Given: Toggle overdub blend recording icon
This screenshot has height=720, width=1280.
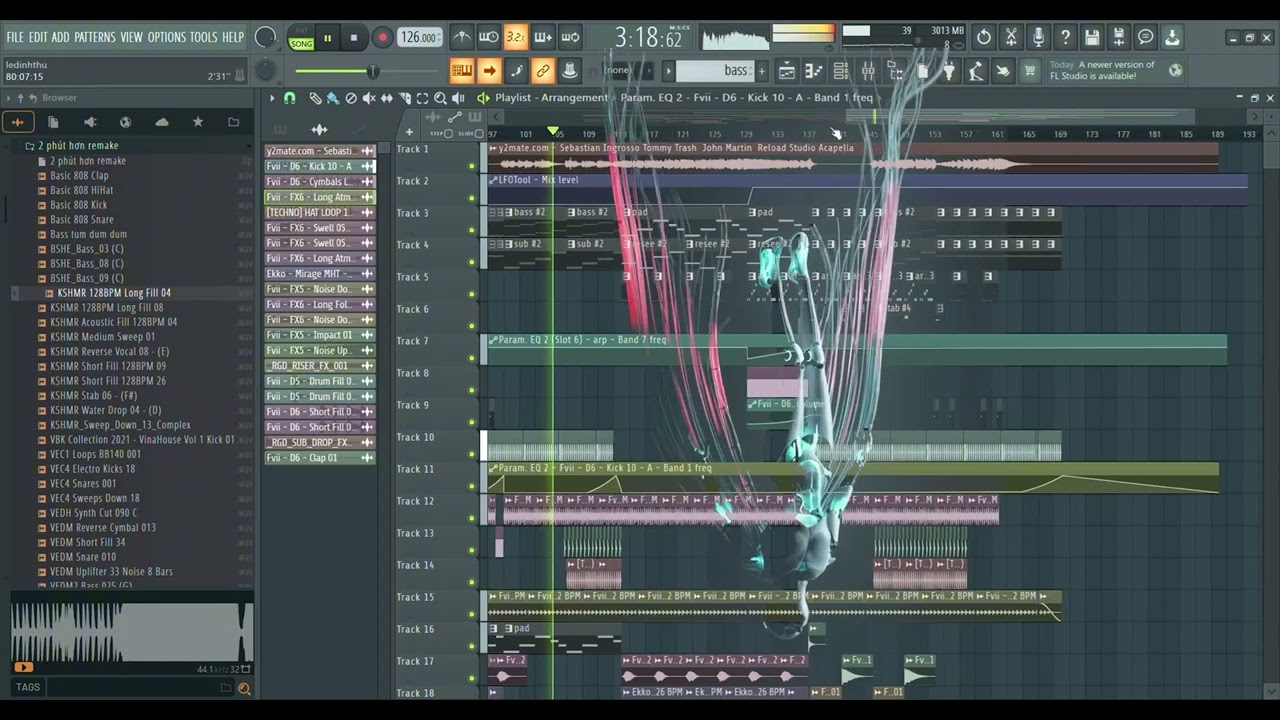Looking at the screenshot, I should 543,38.
